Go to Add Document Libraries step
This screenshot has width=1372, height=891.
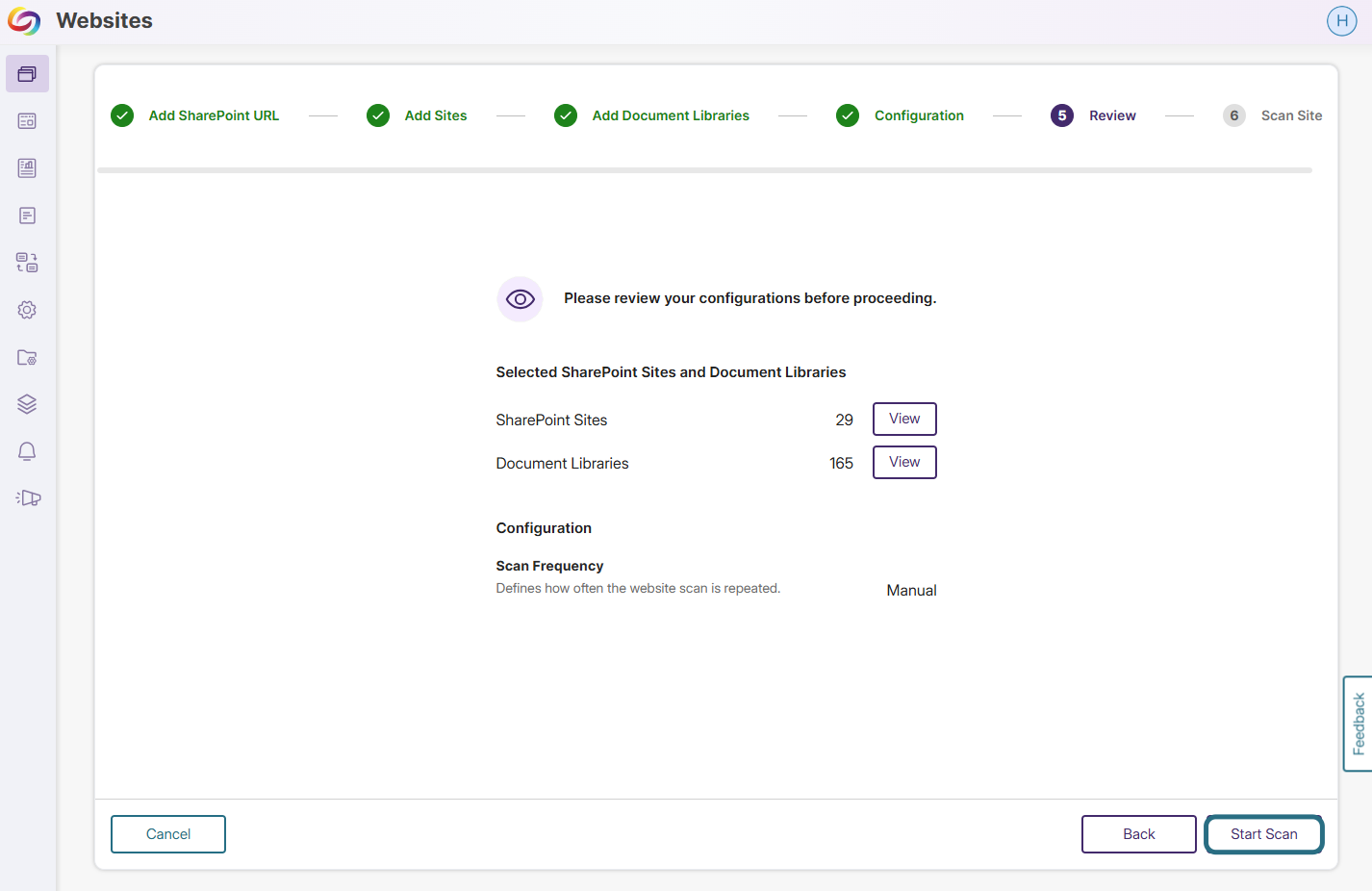671,115
